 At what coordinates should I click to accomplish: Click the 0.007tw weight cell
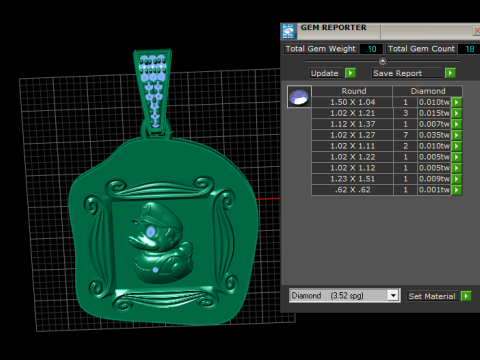pos(434,124)
